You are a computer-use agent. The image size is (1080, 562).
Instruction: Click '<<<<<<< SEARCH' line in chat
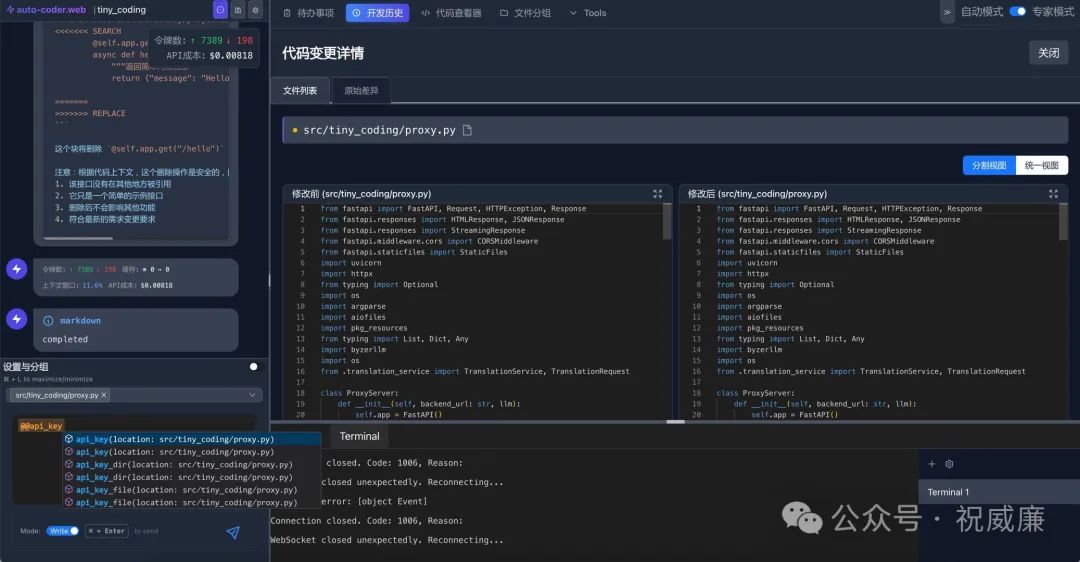click(88, 32)
